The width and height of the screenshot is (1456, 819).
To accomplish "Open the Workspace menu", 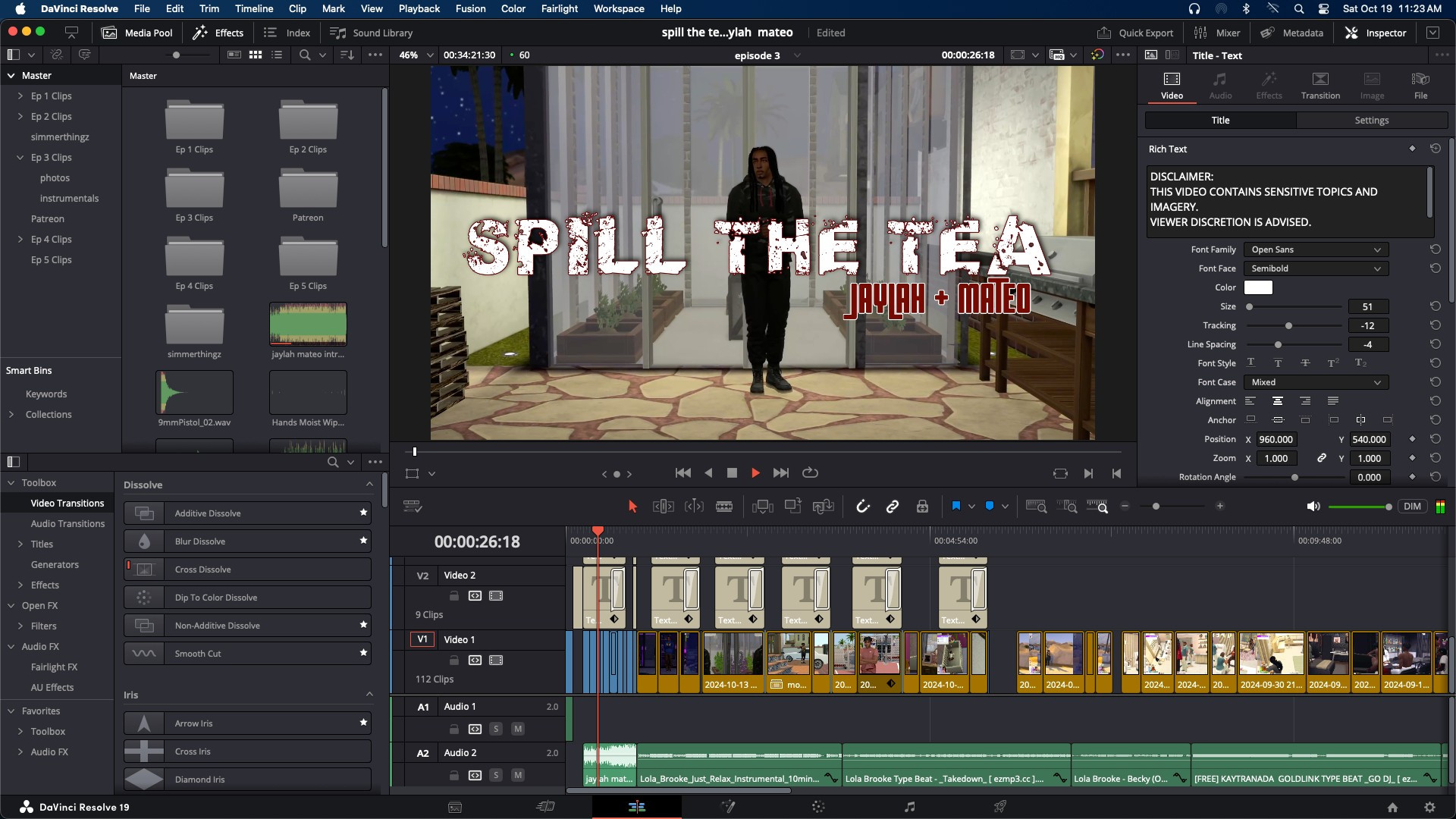I will (619, 8).
